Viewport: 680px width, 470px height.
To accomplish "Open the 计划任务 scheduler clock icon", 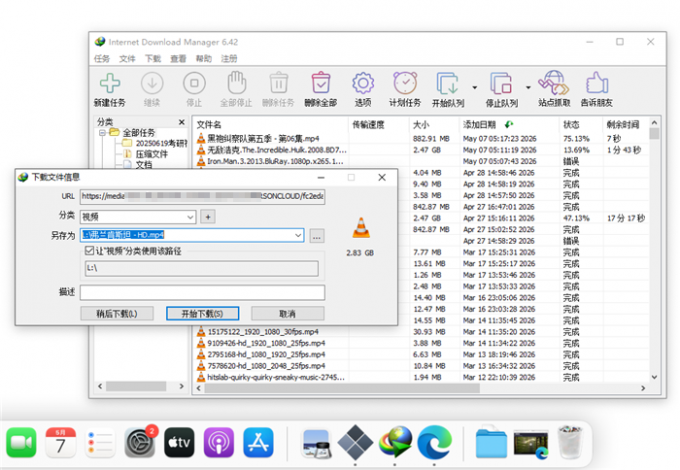I will point(405,83).
